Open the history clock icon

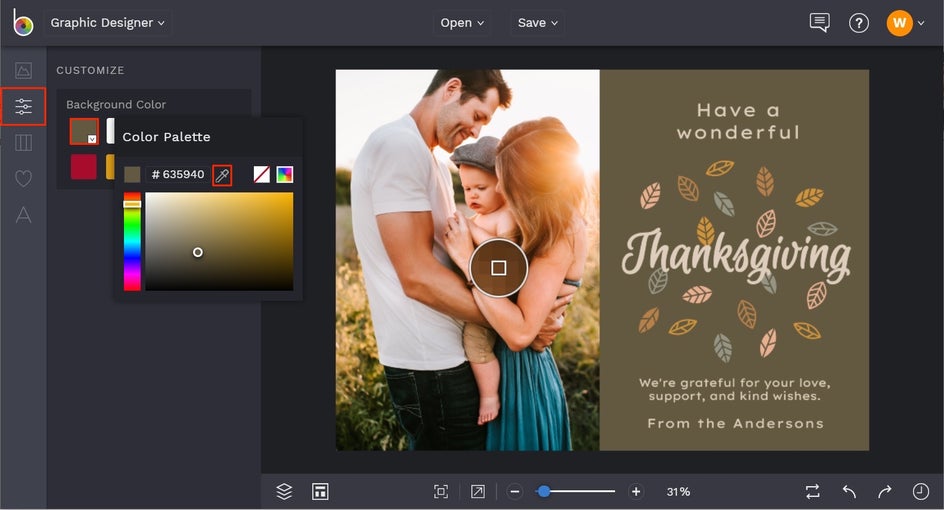click(x=920, y=491)
